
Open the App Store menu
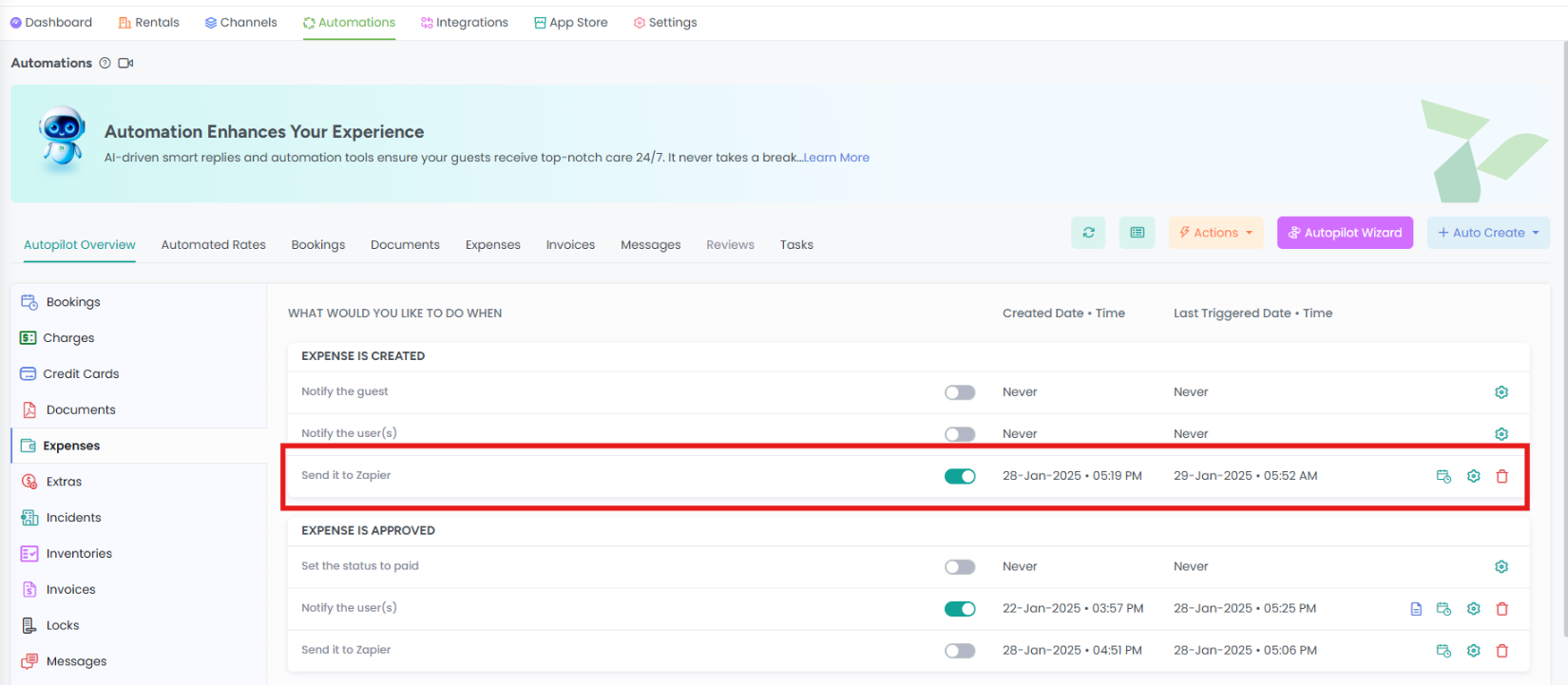pos(571,22)
